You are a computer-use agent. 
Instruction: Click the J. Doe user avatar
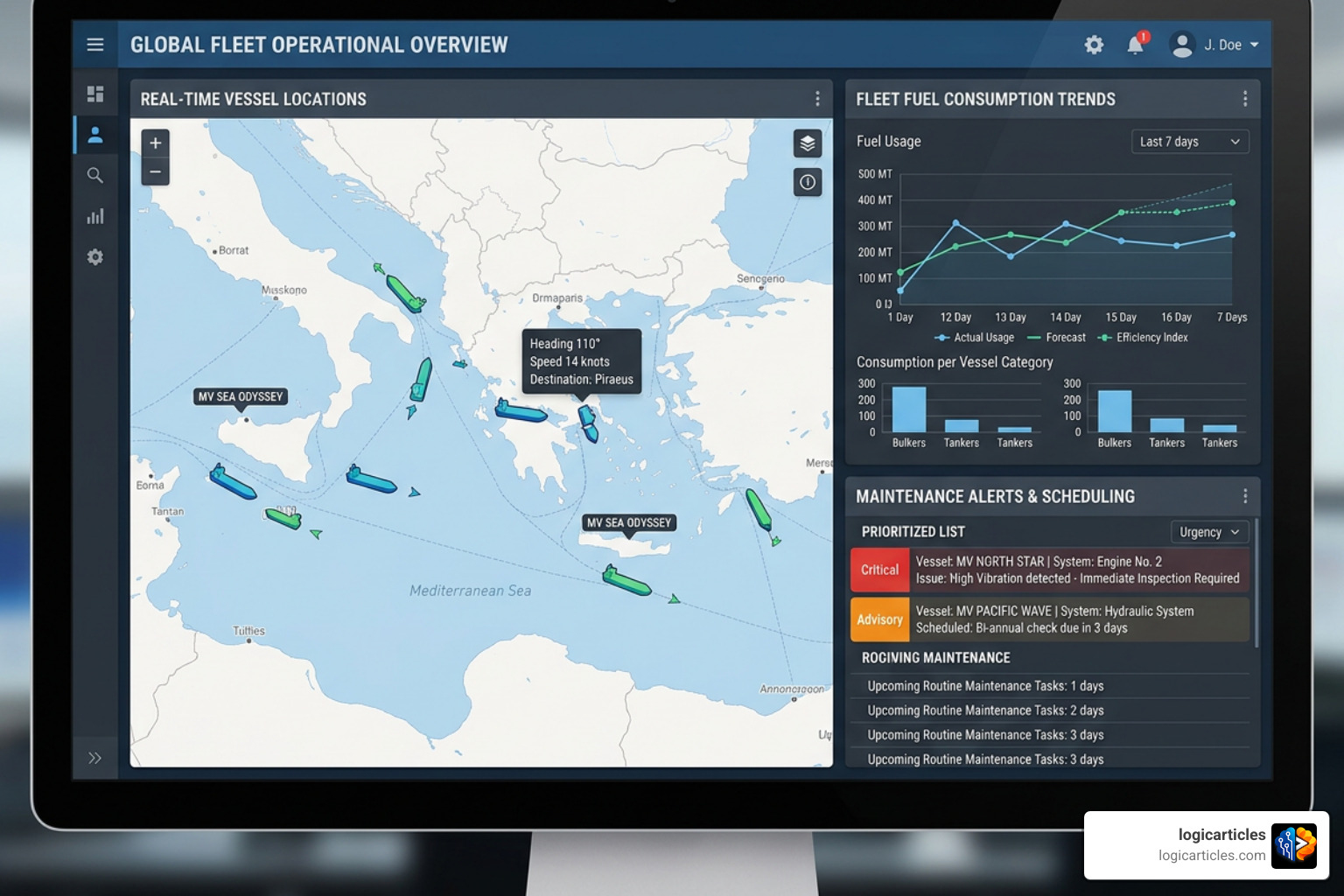pos(1182,45)
